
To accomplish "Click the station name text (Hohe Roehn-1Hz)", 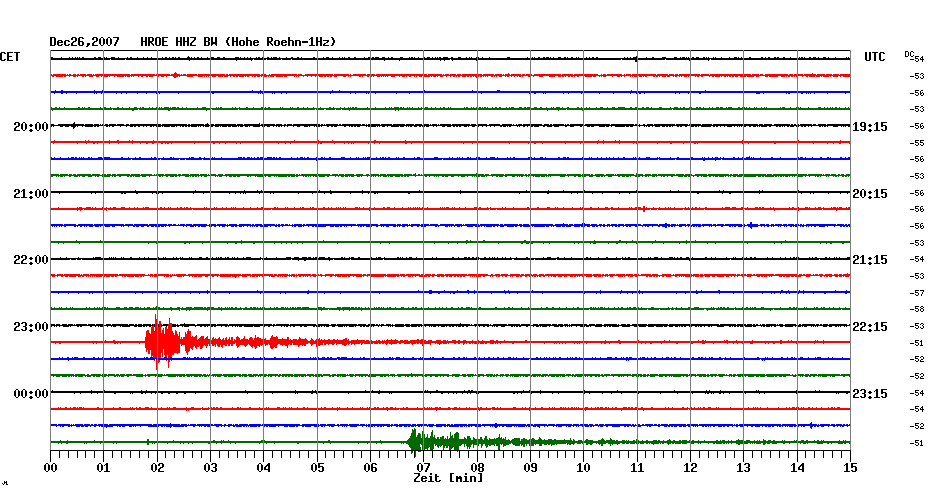I will click(281, 42).
